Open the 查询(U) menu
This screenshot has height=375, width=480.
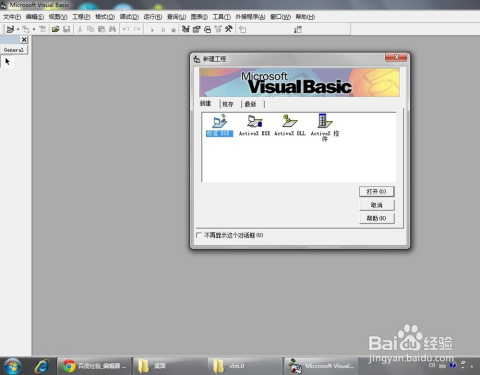pos(176,17)
